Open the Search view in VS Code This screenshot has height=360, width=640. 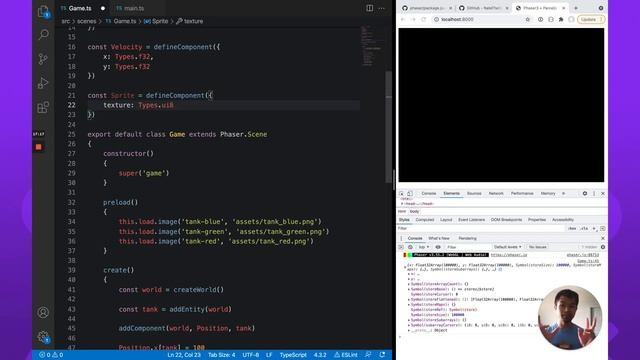(43, 35)
